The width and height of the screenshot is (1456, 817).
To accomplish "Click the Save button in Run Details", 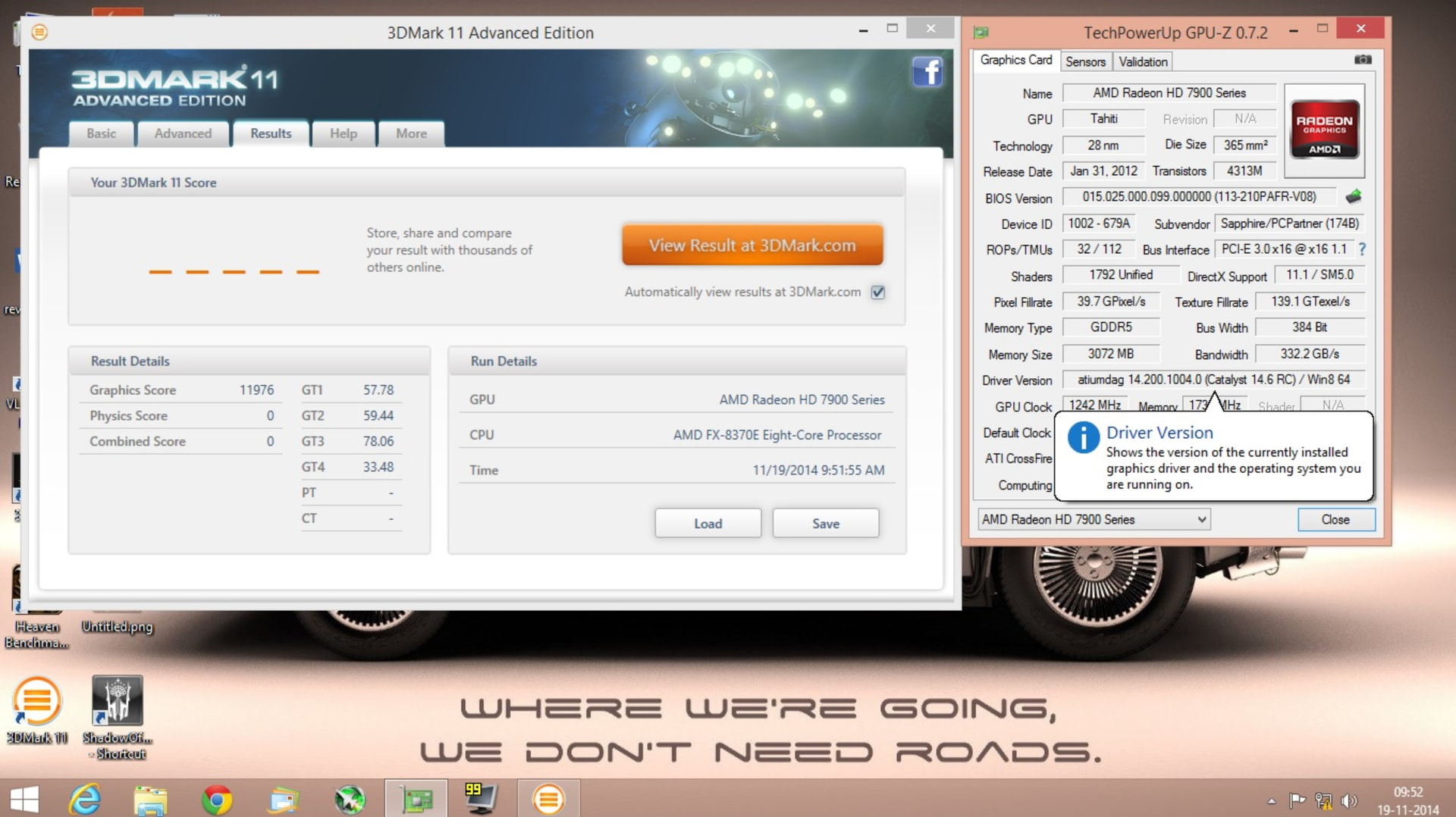I will [x=825, y=524].
